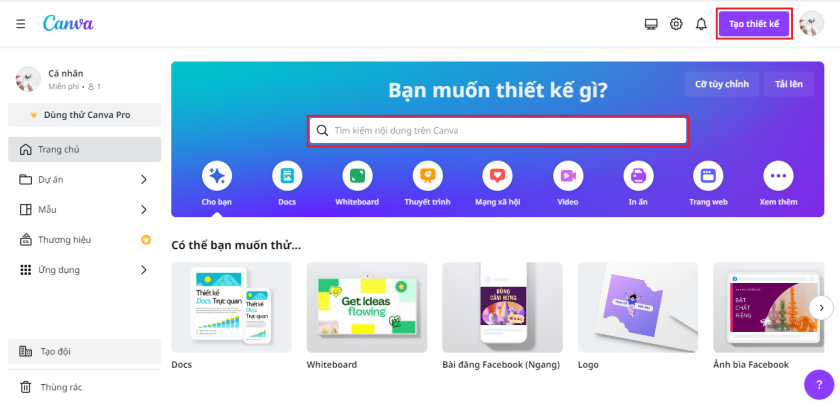The width and height of the screenshot is (840, 406).
Task: Open the Xem thêm more icon
Action: pos(778,176)
